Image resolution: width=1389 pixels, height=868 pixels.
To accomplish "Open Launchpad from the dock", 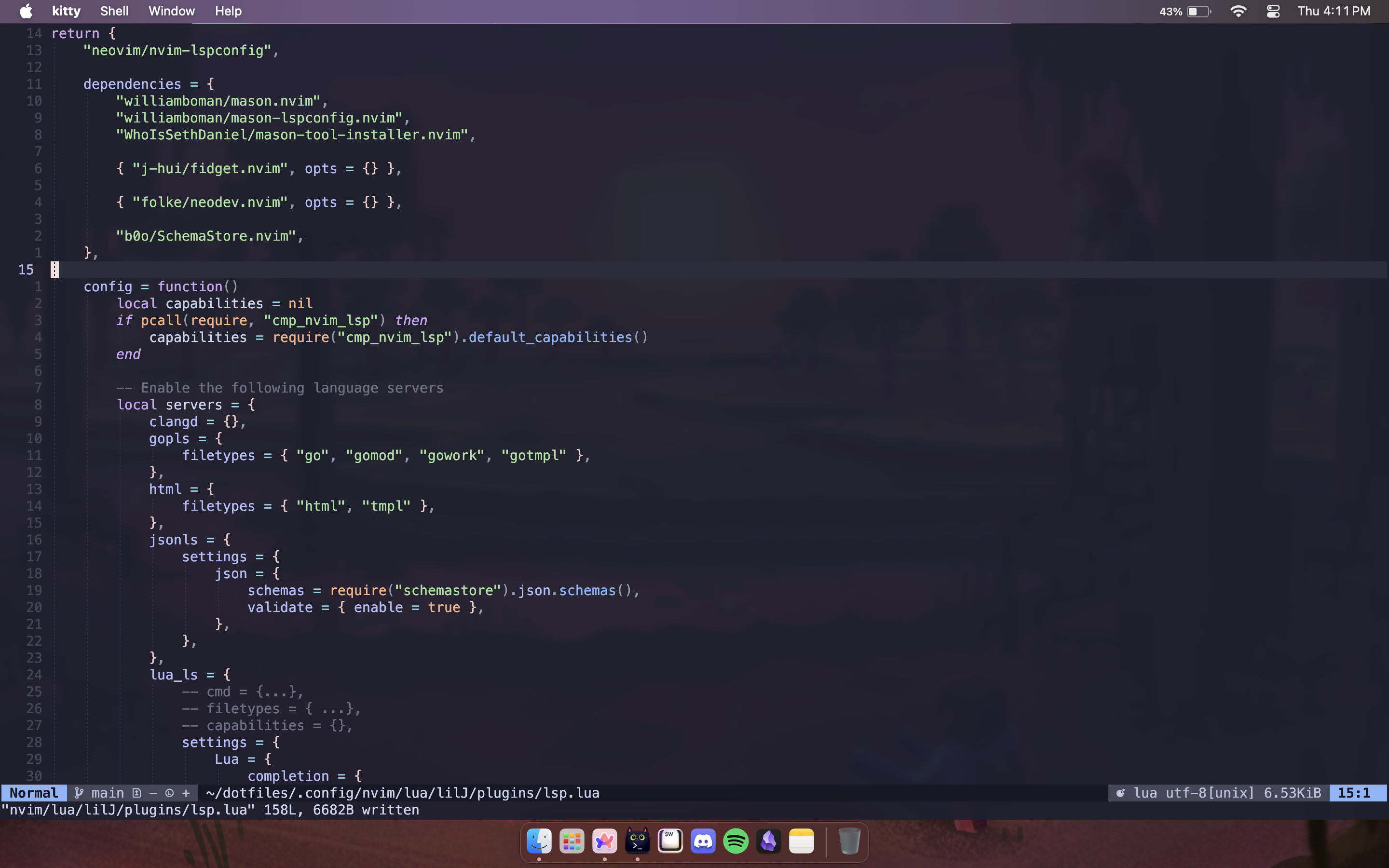I will (572, 841).
